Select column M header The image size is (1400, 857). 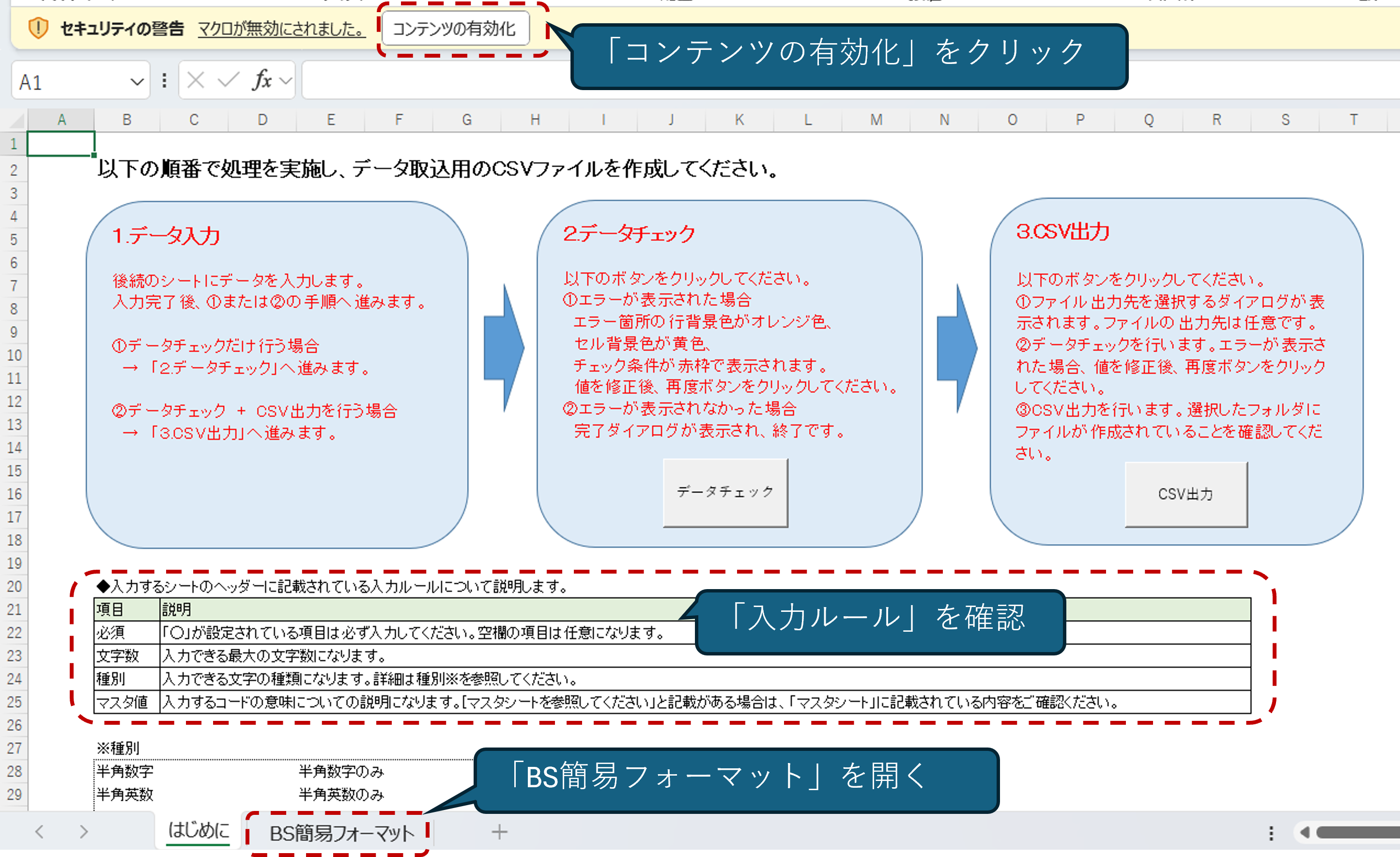pos(876,120)
